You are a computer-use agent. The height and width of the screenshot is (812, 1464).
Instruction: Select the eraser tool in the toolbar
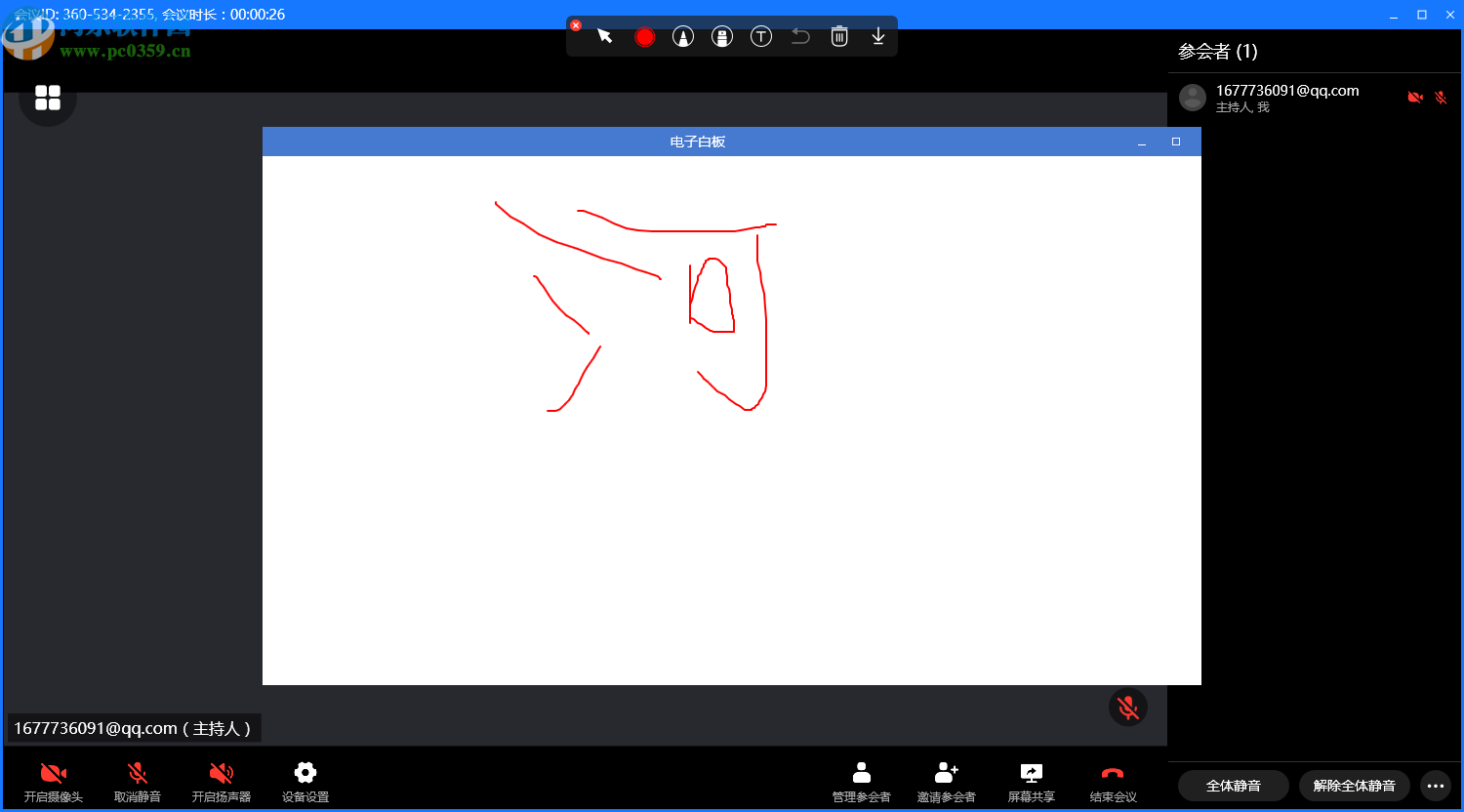pos(722,36)
